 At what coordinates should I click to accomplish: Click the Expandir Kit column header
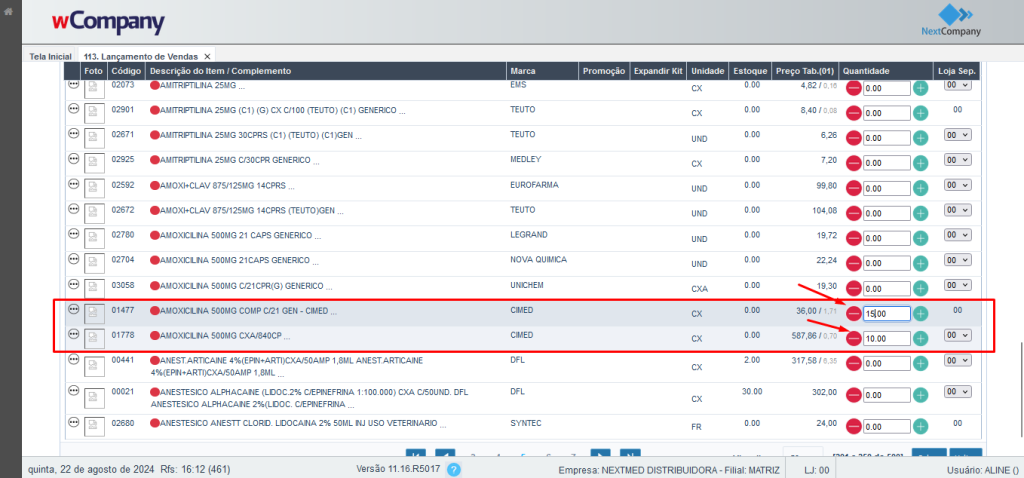click(658, 71)
